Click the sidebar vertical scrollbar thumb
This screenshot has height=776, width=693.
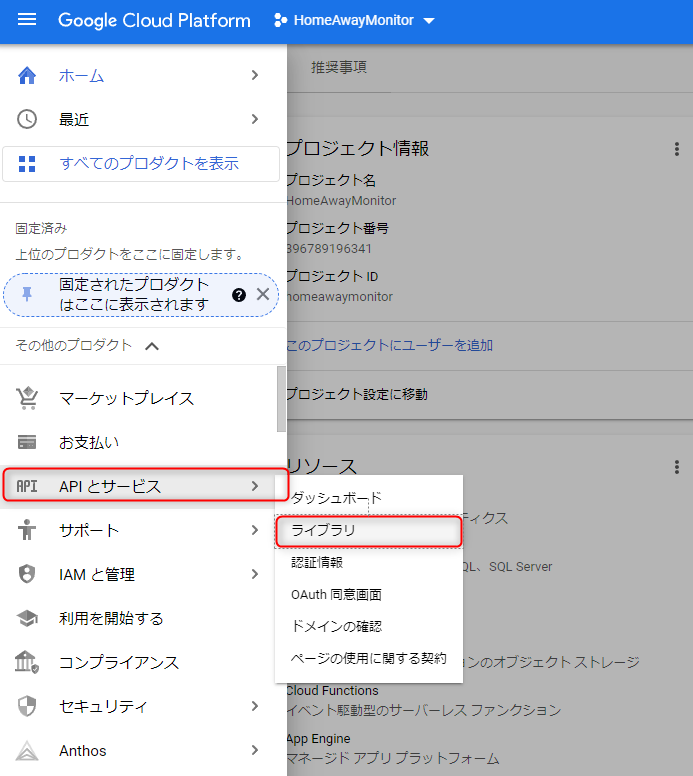pos(281,399)
